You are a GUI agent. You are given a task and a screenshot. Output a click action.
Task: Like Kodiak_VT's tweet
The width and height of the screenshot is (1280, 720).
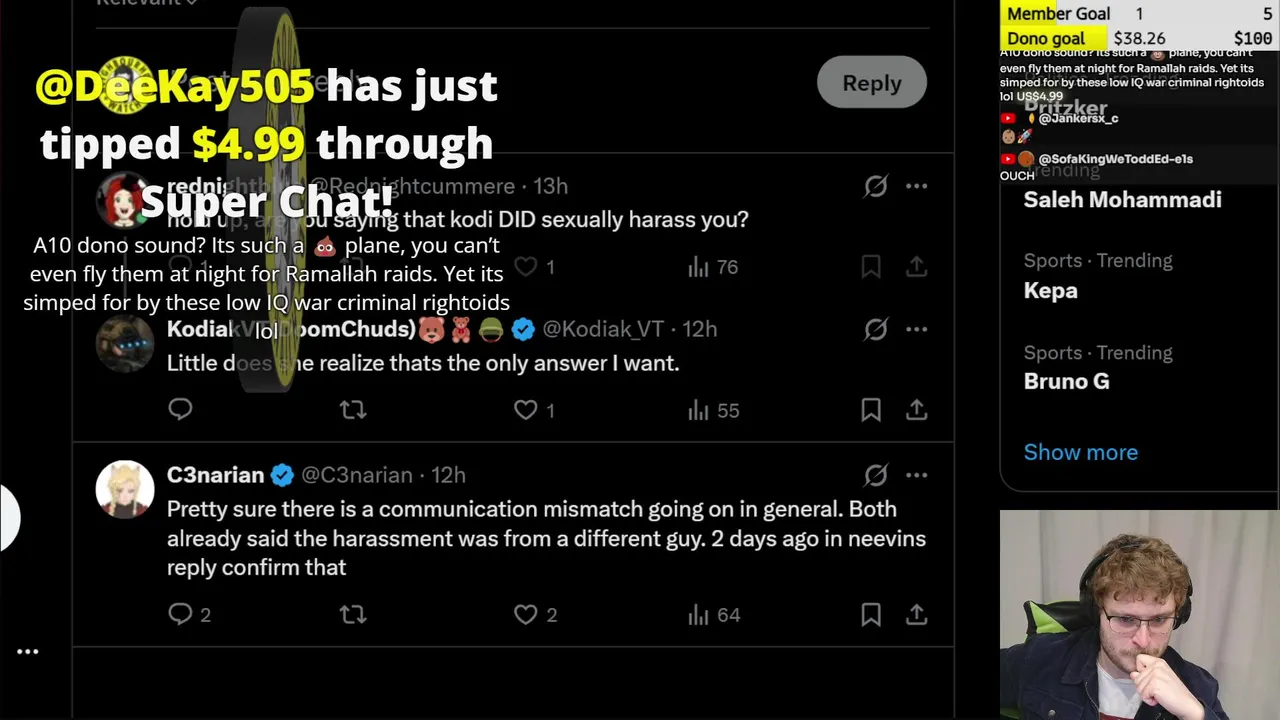coord(526,410)
